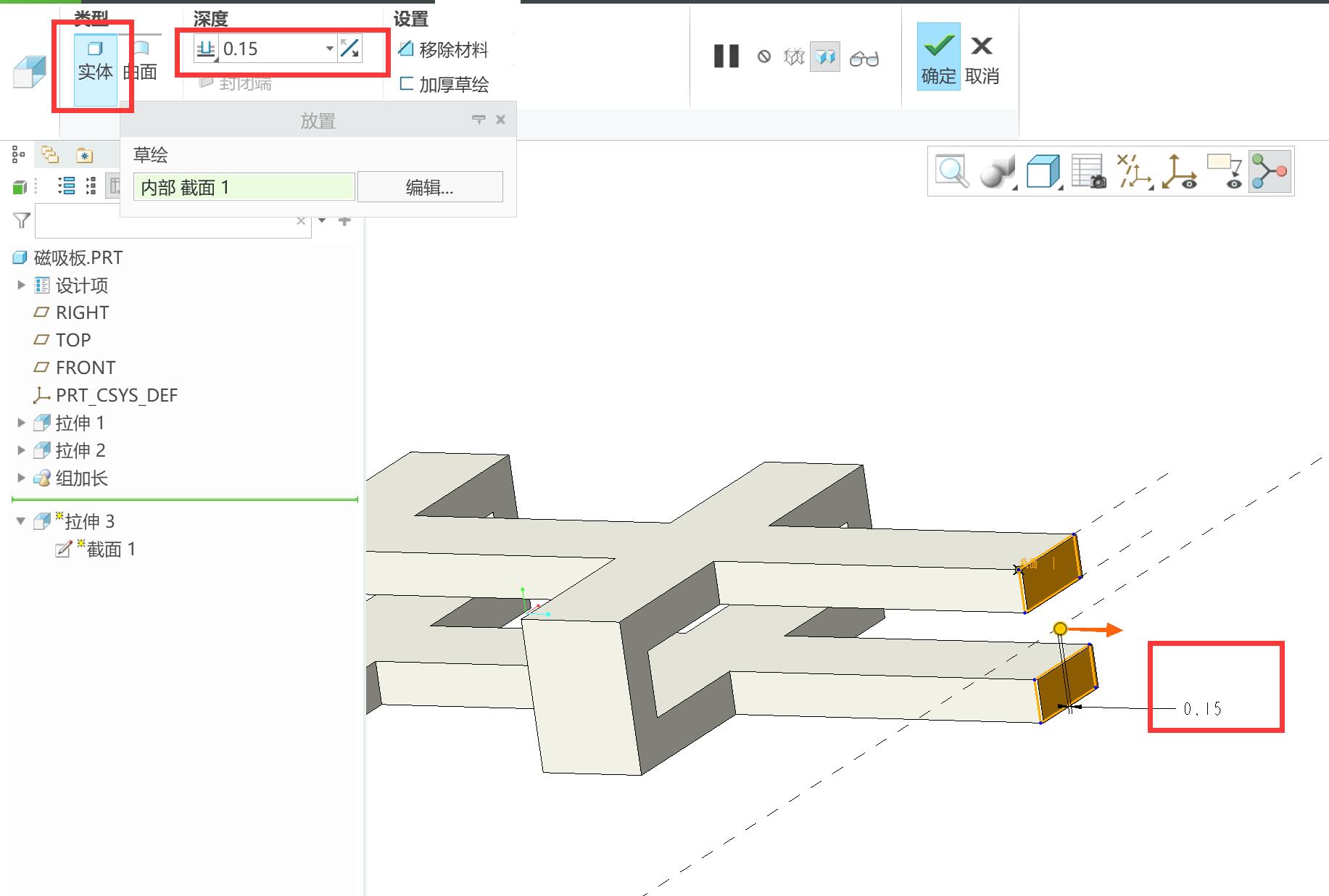1329x896 pixels.
Task: Open the depth option dropdown icon
Action: (x=206, y=49)
